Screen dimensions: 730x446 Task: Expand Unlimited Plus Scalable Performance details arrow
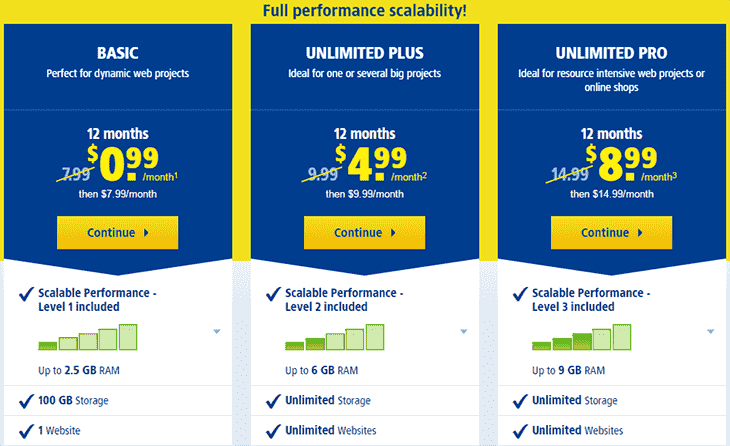[x=464, y=331]
